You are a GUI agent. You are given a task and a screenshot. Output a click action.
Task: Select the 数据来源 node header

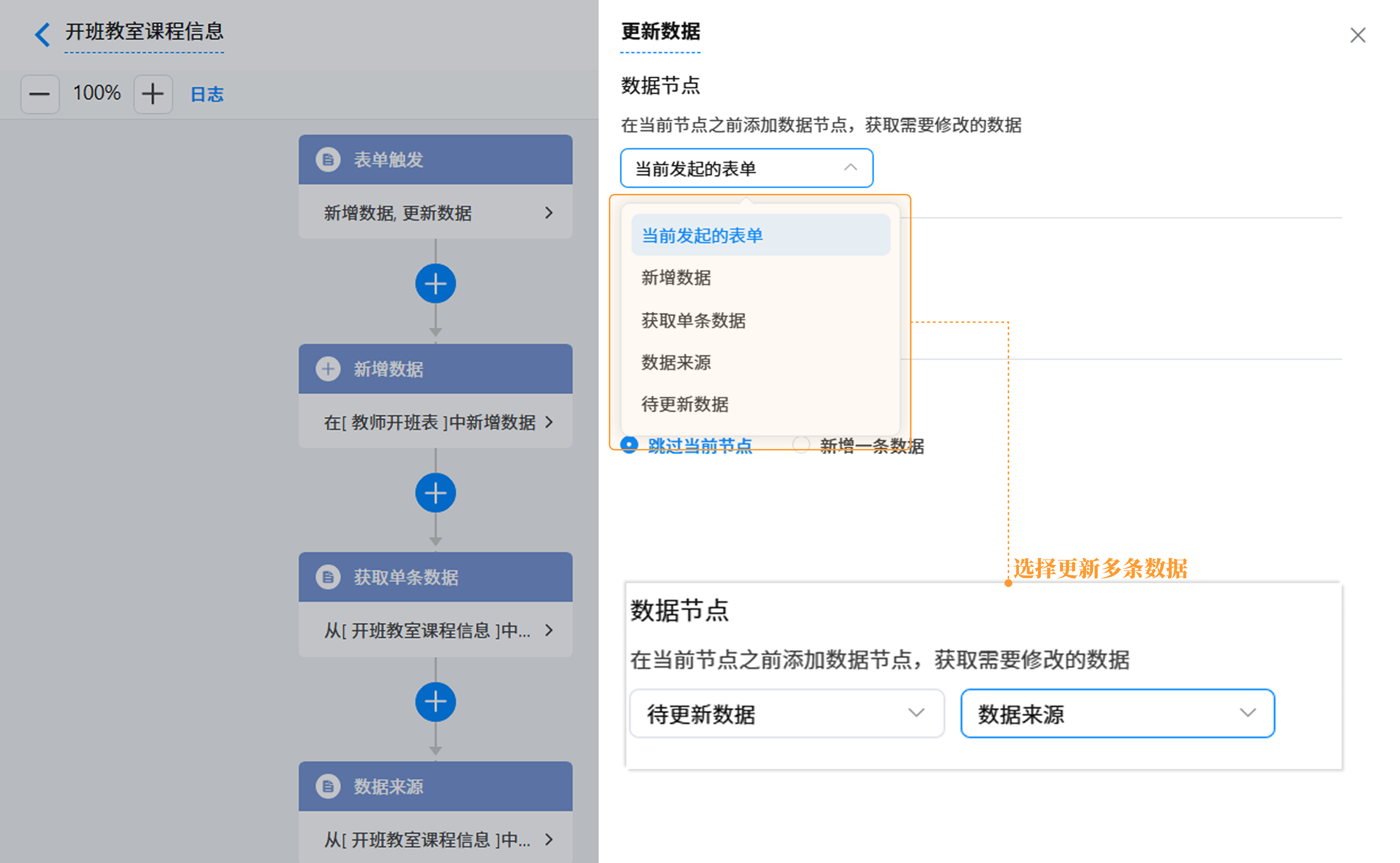436,786
